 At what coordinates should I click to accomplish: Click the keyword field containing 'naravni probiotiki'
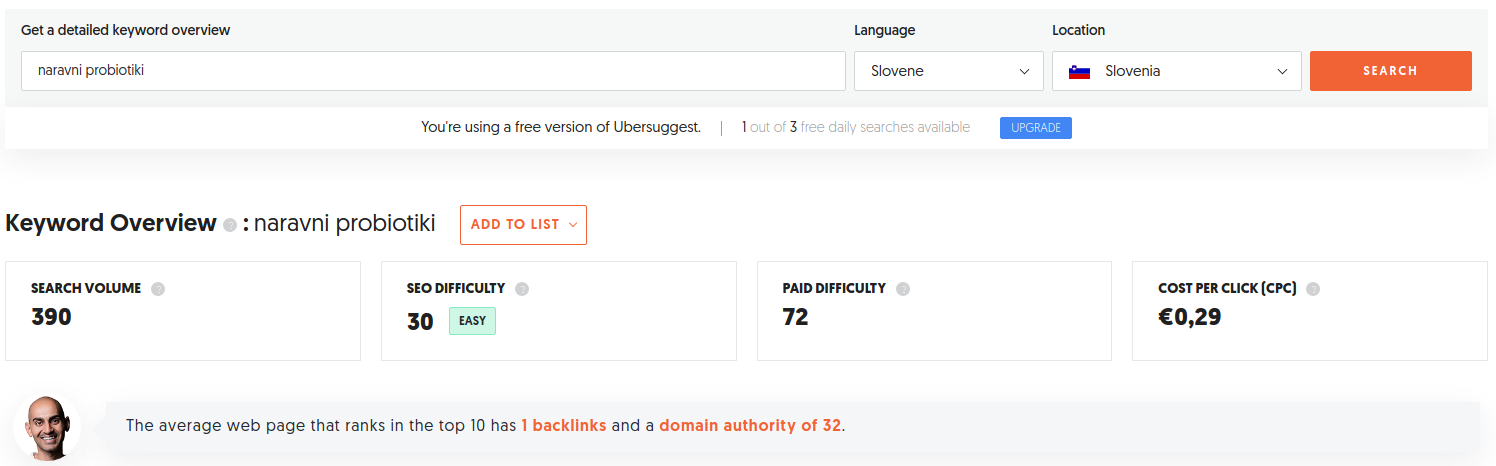click(432, 71)
